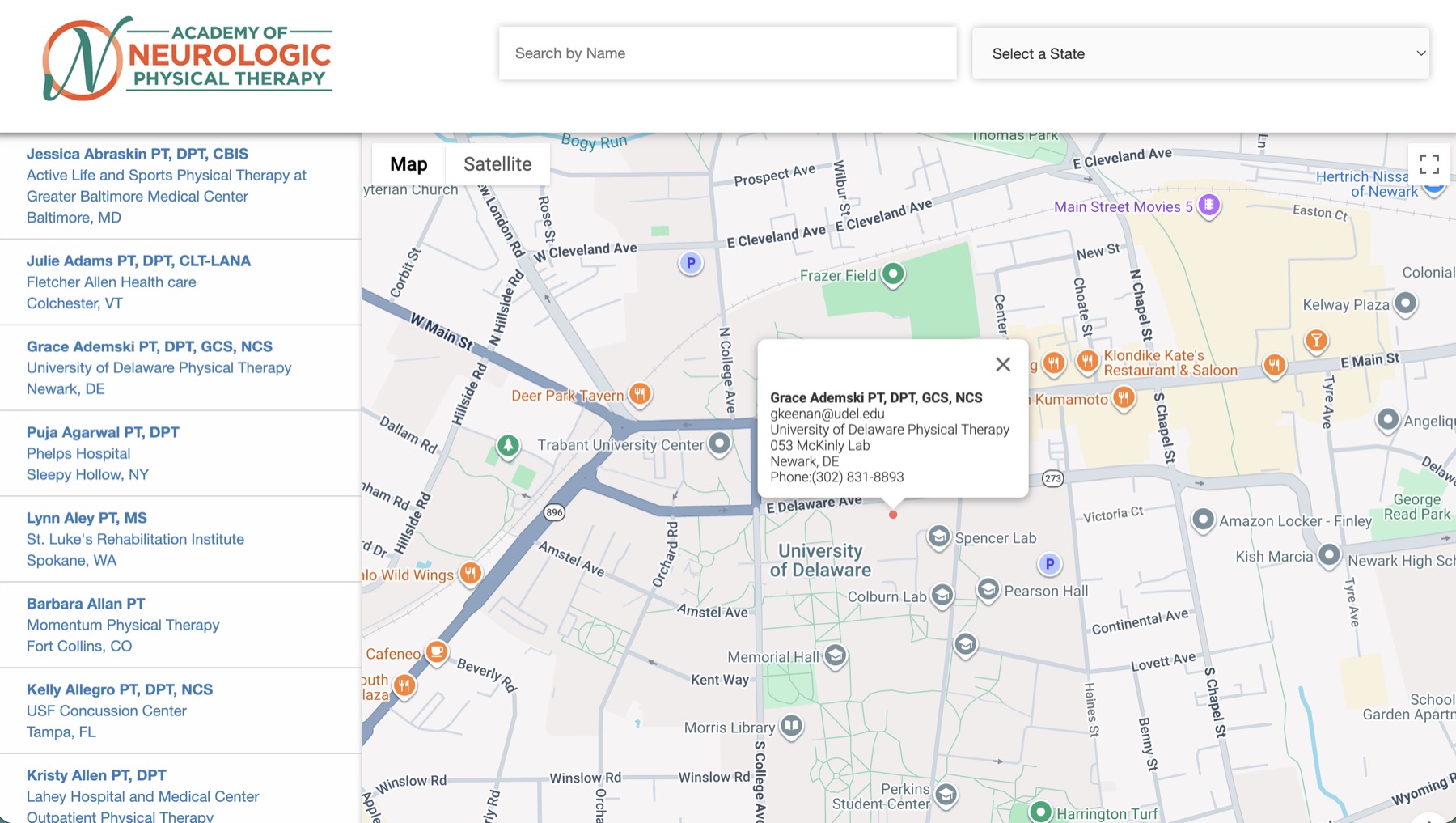
Task: Click the Wild Wings restaurant pin
Action: [x=470, y=573]
